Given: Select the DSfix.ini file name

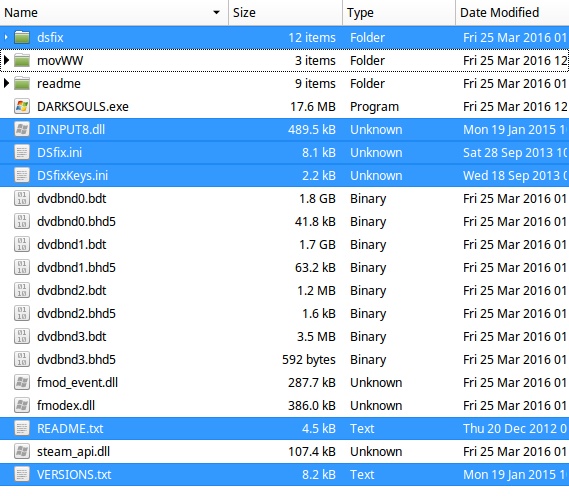Looking at the screenshot, I should tap(60, 152).
